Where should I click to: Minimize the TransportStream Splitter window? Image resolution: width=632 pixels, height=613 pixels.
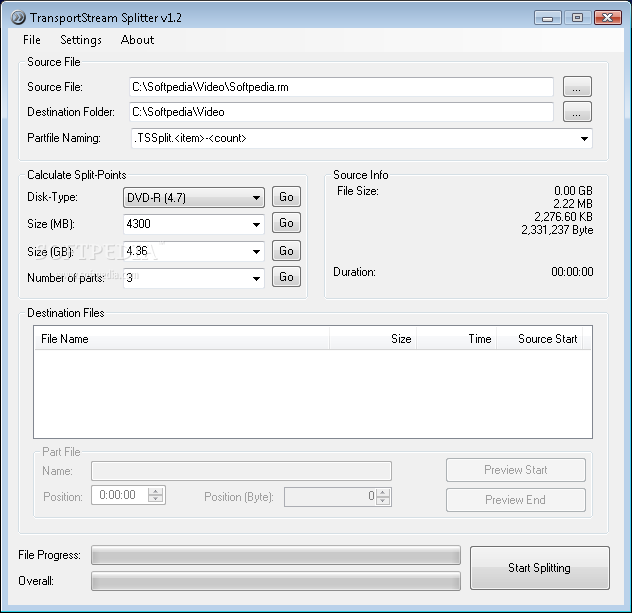click(547, 18)
